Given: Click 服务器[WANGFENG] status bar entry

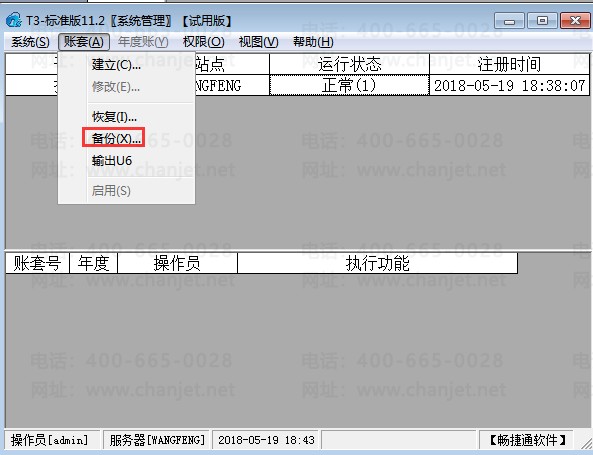Looking at the screenshot, I should point(157,440).
